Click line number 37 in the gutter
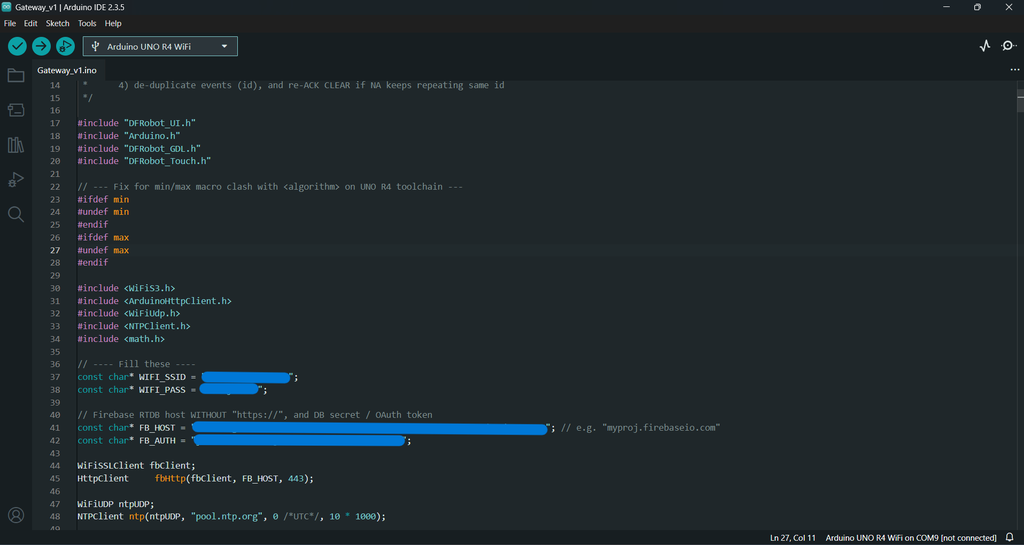Viewport: 1024px width, 545px height. click(55, 377)
